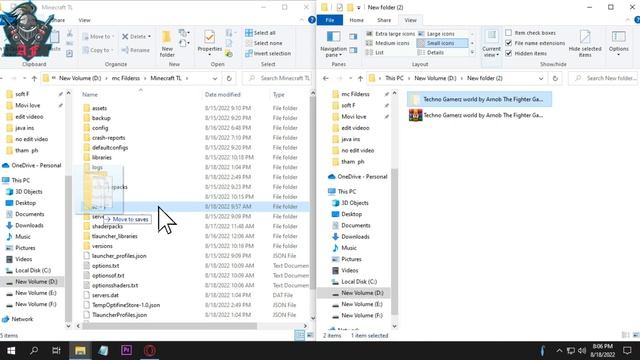Viewport: 640px width, 360px height.
Task: Choose the Small icons layout
Action: pos(442,43)
